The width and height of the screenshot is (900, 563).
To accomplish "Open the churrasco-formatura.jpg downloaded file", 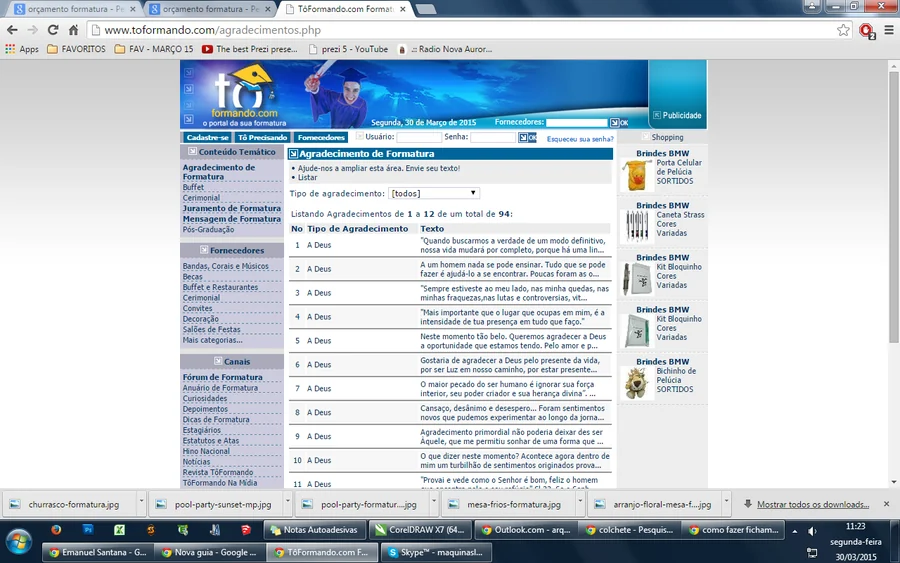I will point(70,504).
